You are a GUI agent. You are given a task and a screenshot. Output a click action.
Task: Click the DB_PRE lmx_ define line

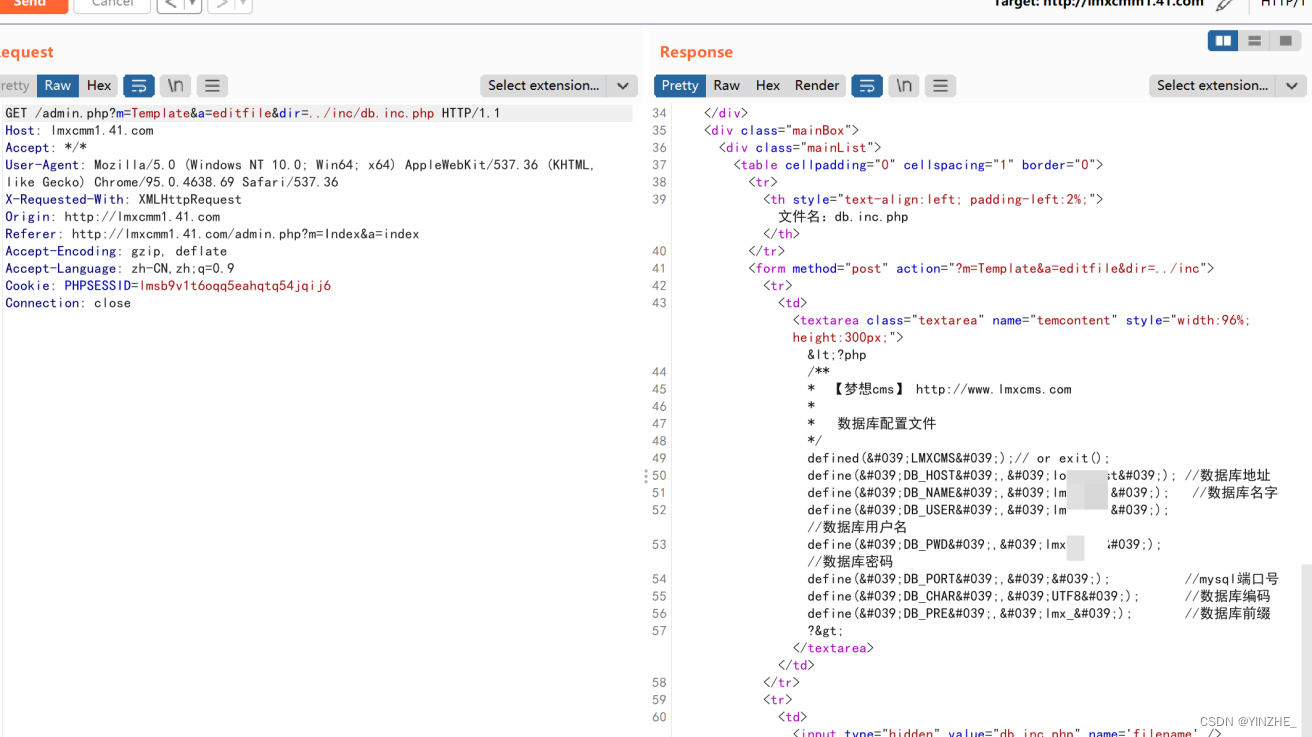point(1039,613)
